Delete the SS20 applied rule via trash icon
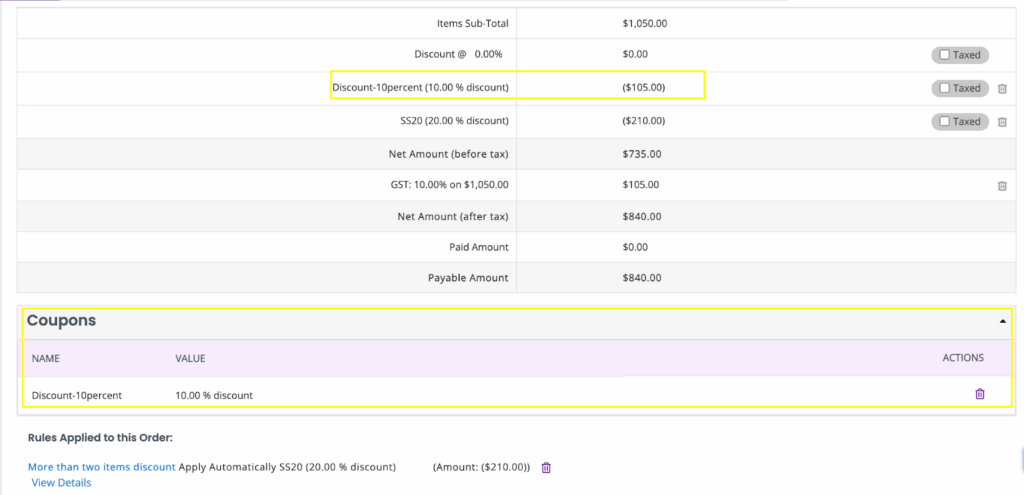1024x495 pixels. click(x=547, y=468)
